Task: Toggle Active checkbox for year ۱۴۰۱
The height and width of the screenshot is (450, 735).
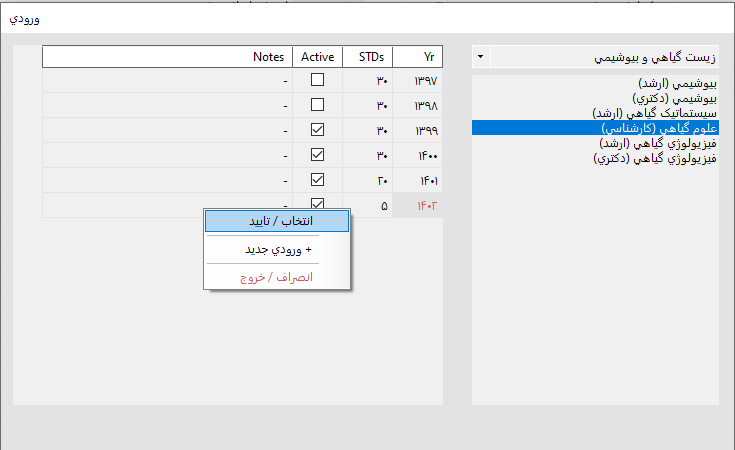Action: pos(317,180)
